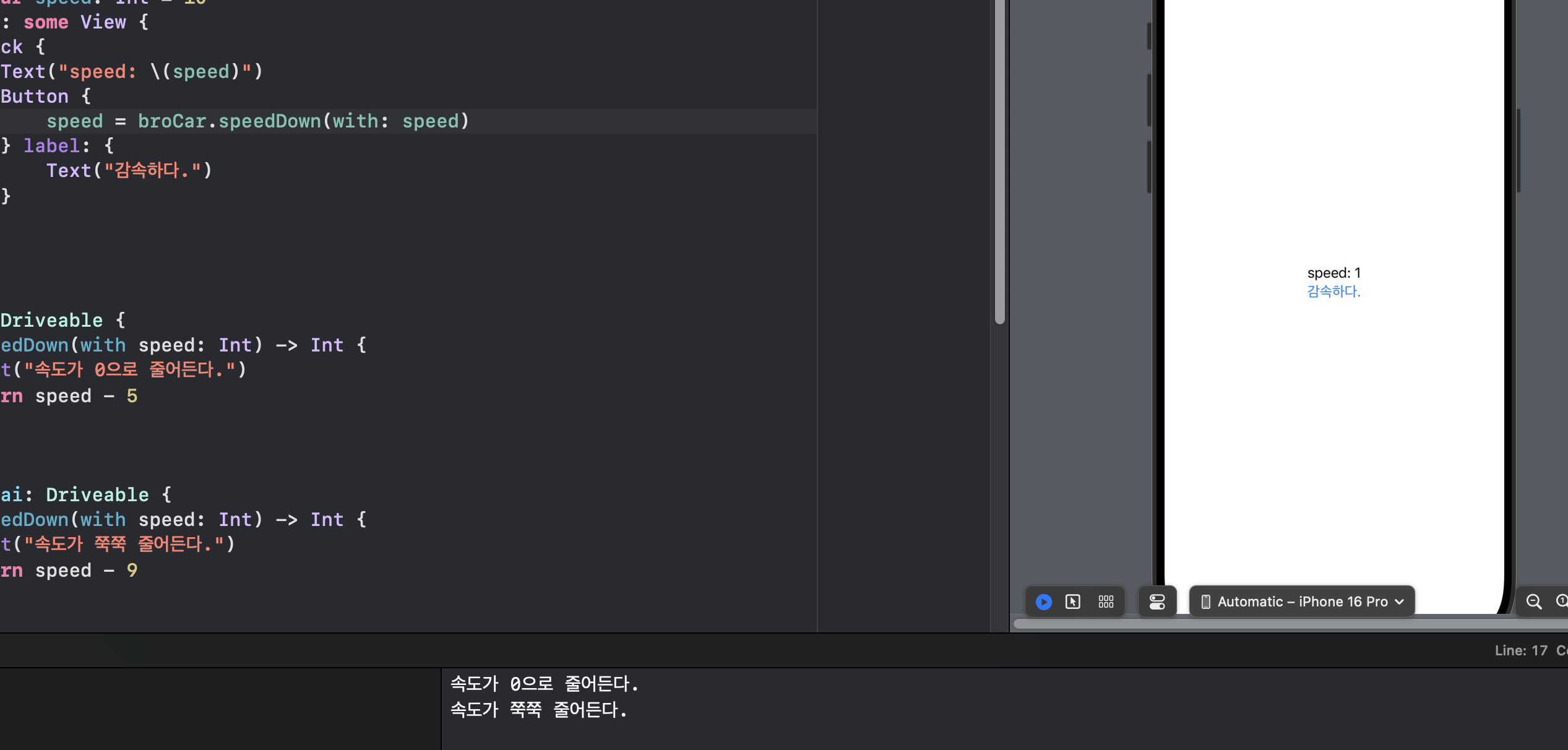Click the number 5 in return statement
This screenshot has width=1568, height=750.
click(x=132, y=396)
